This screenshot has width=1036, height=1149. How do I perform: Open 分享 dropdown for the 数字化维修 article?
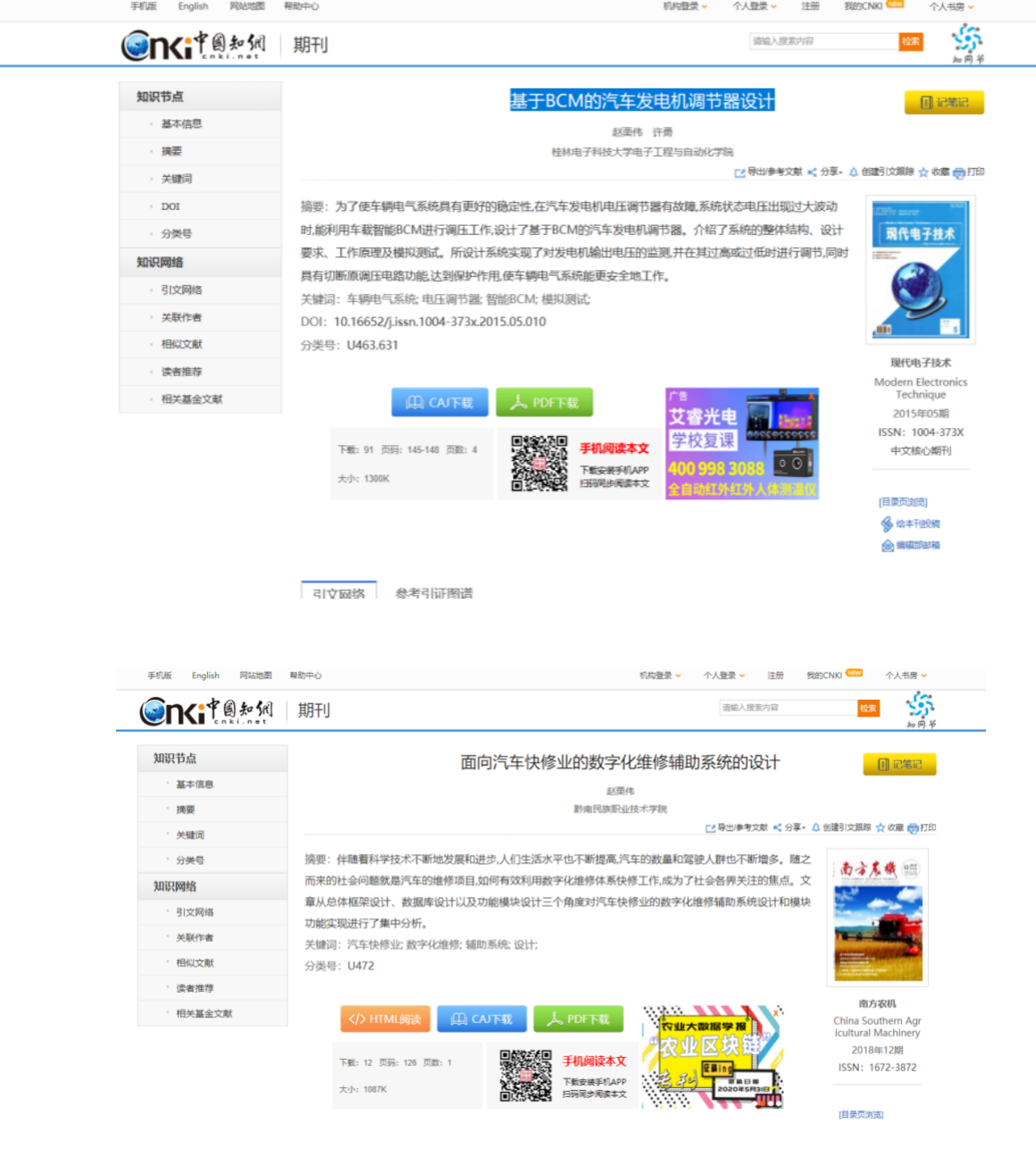tap(790, 827)
